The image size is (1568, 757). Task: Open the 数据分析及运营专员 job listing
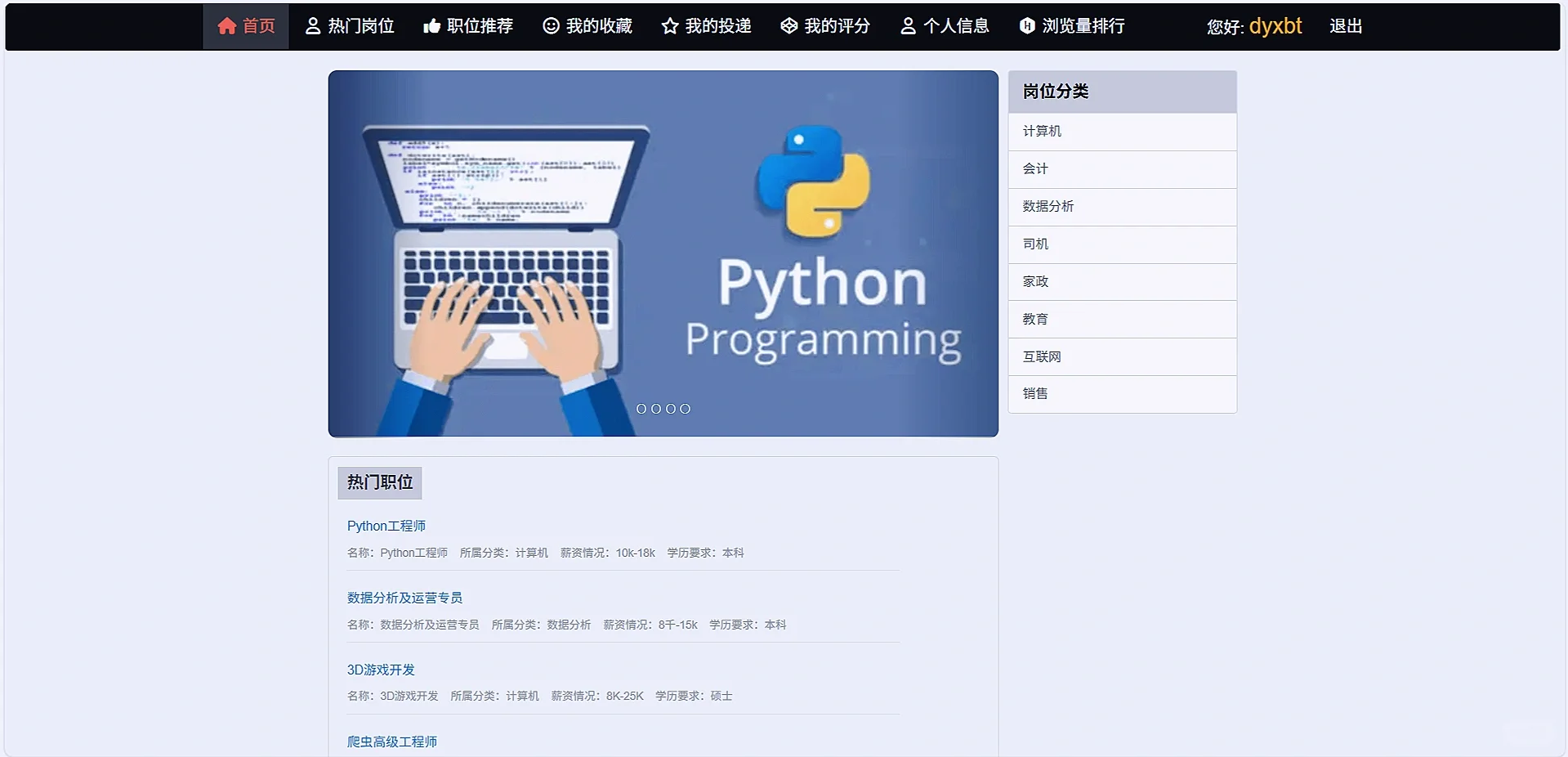tap(404, 598)
